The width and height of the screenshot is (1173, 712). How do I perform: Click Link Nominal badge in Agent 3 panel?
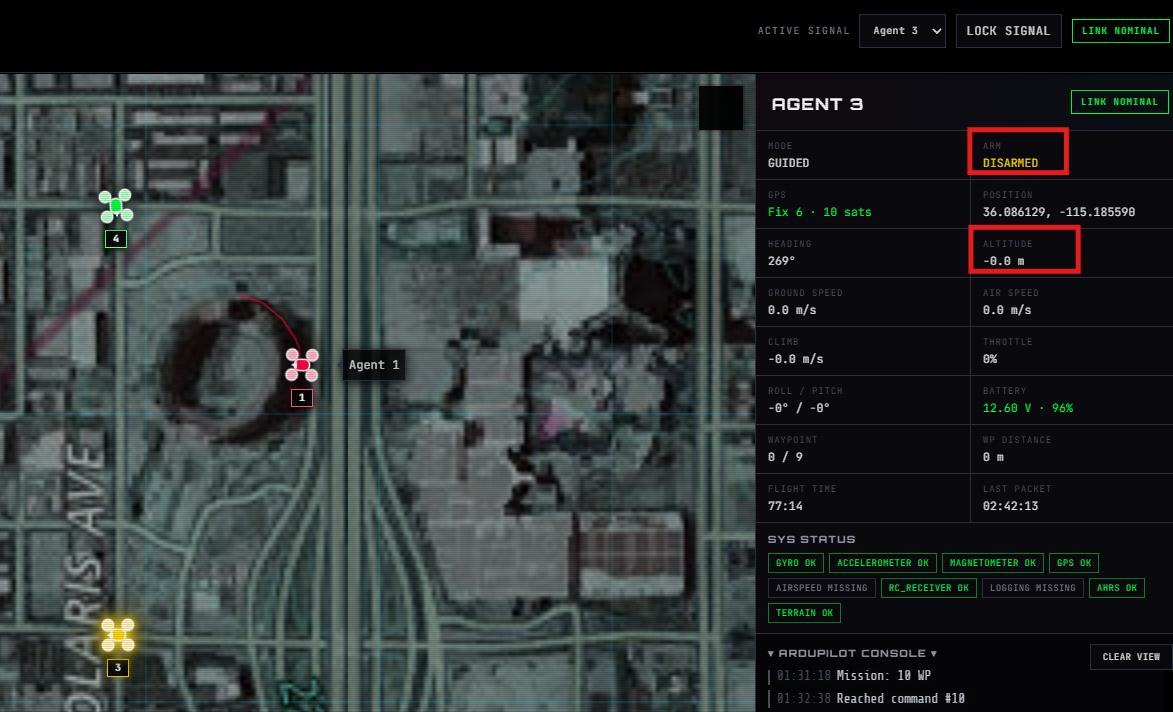tap(1119, 102)
